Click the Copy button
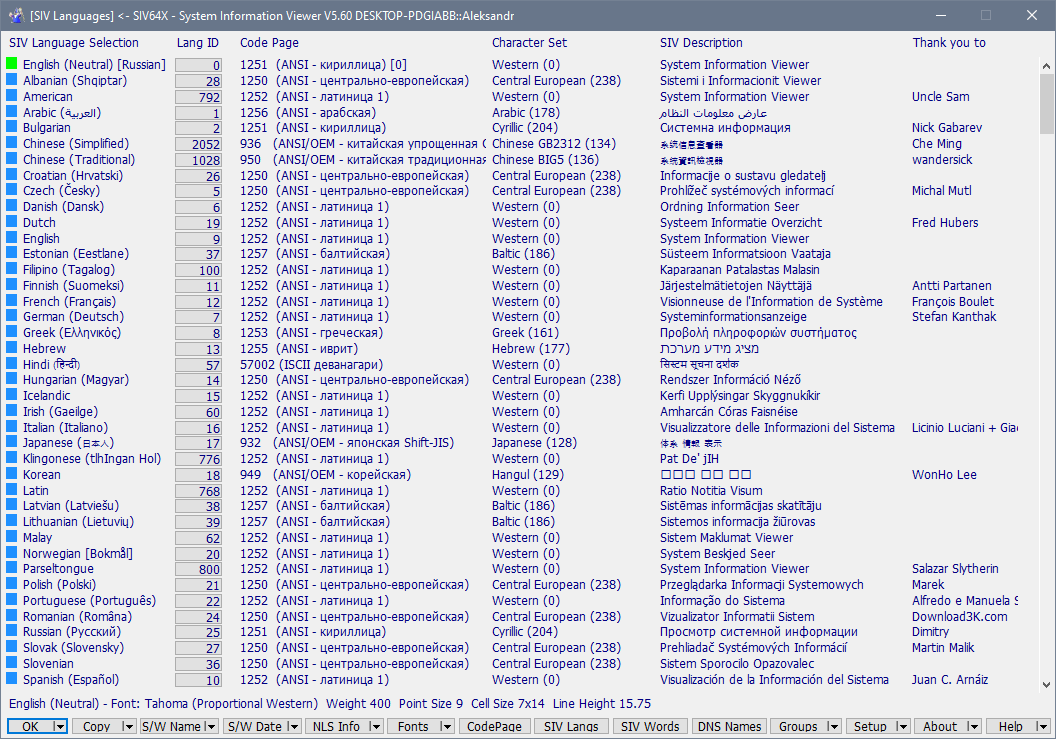Screen dimensions: 1056x739 [x=96, y=726]
